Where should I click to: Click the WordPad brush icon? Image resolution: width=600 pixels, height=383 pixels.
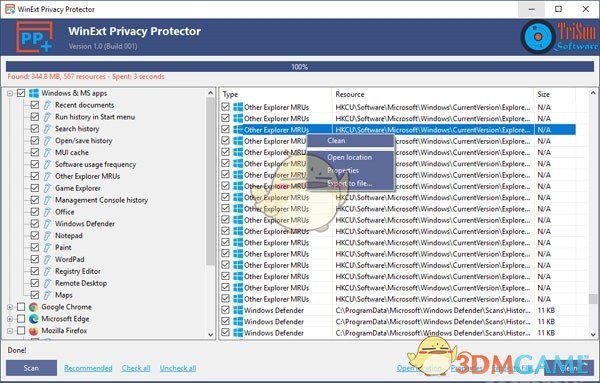tap(47, 259)
